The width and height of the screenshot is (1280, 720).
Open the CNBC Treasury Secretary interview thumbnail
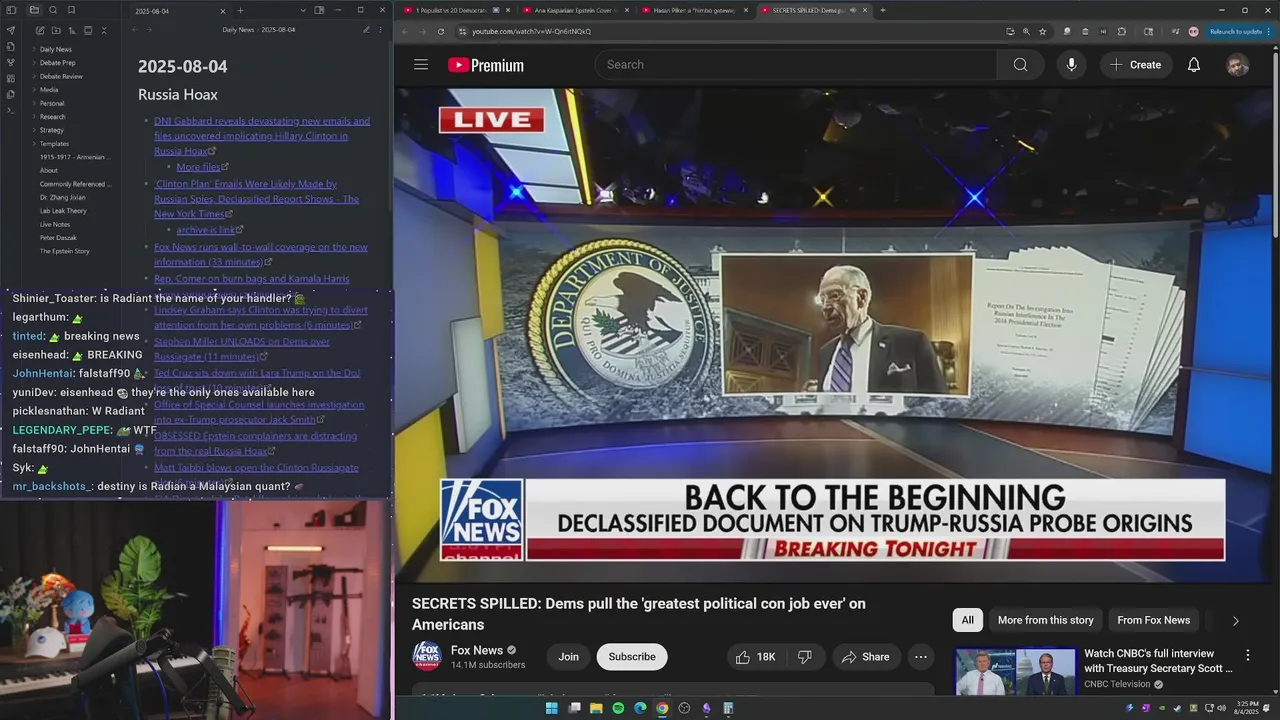1015,673
